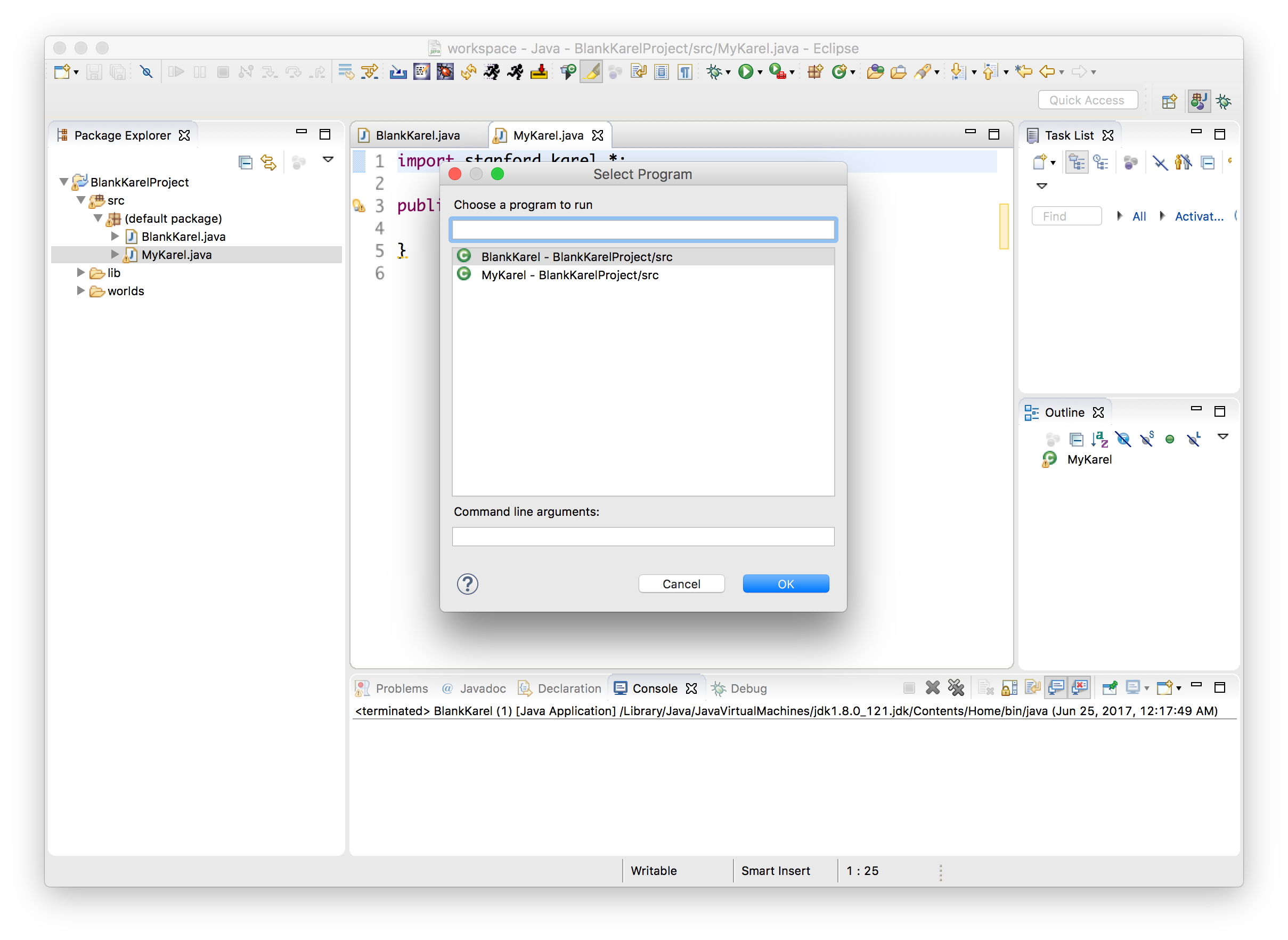Click the Skip All Breakpoints icon

click(146, 72)
